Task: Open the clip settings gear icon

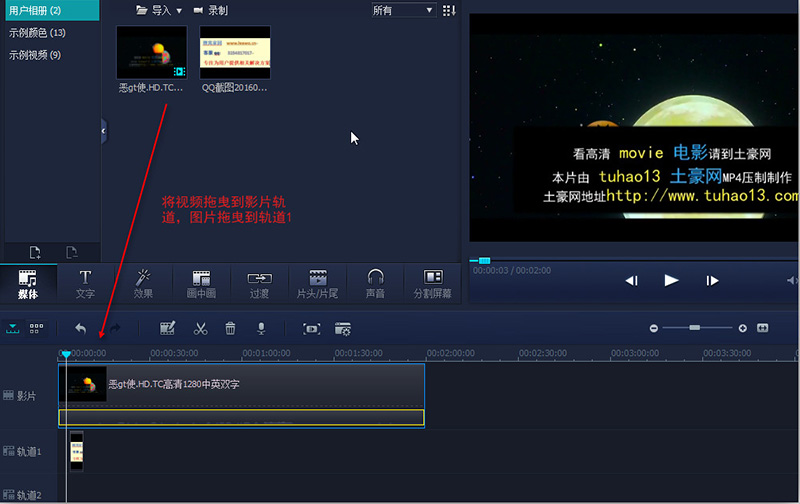Action: click(x=342, y=329)
